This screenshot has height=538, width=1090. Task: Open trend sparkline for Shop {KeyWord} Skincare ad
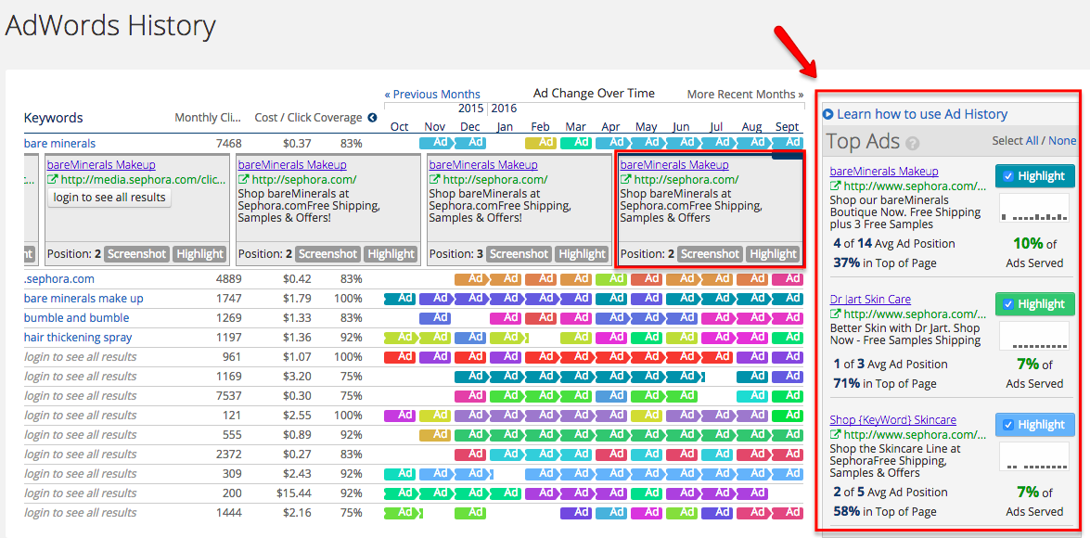pos(1034,457)
